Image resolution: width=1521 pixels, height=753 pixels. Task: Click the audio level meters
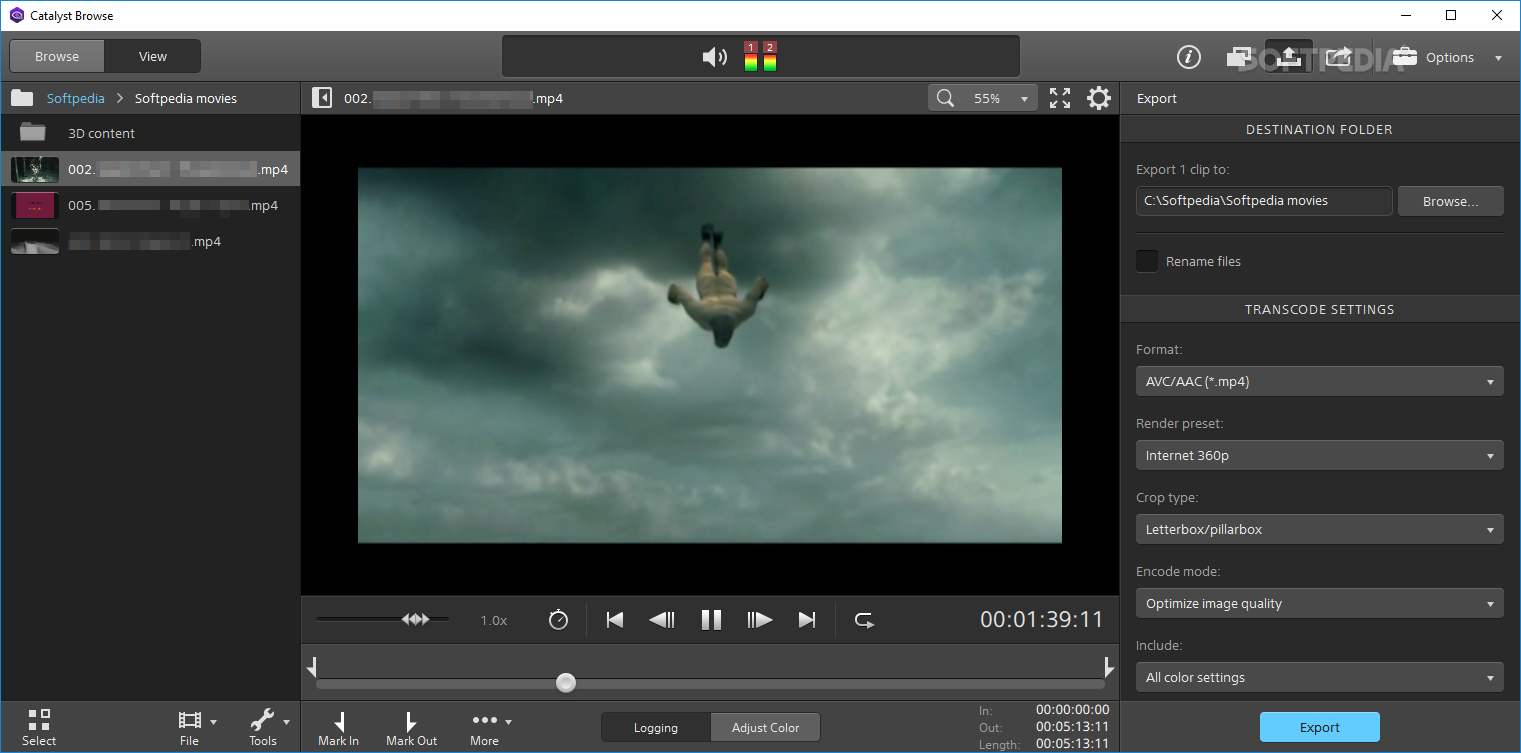click(760, 57)
